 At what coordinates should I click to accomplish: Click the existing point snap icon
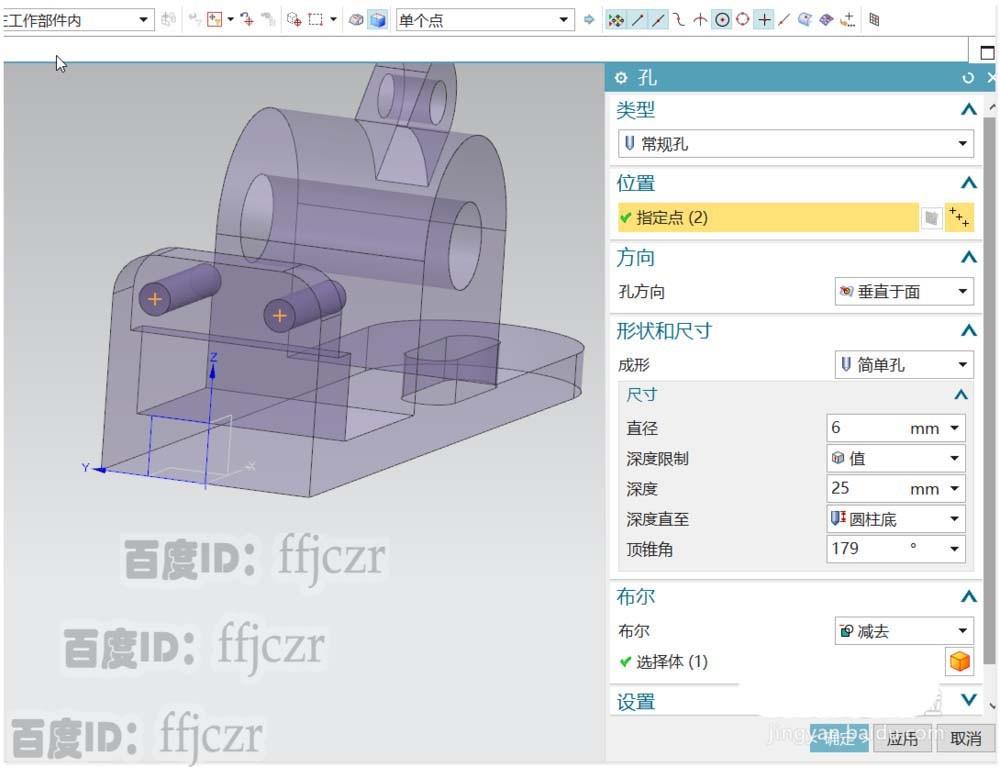[763, 19]
